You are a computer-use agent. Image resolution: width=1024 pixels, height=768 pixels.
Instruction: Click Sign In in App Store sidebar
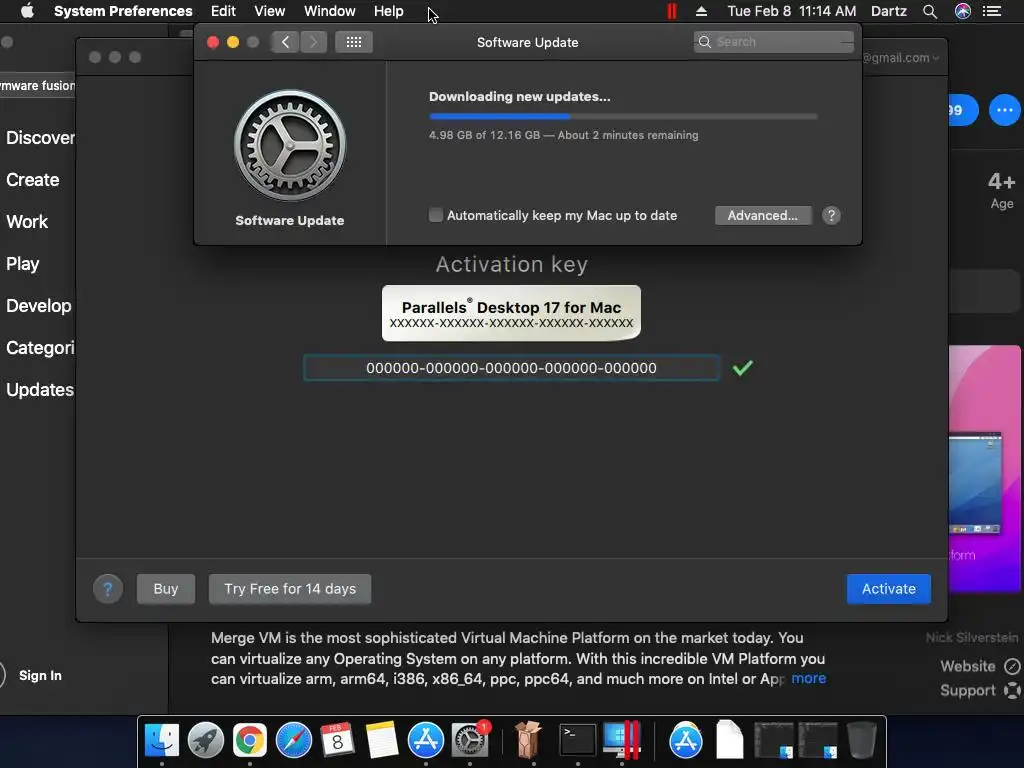(x=40, y=675)
